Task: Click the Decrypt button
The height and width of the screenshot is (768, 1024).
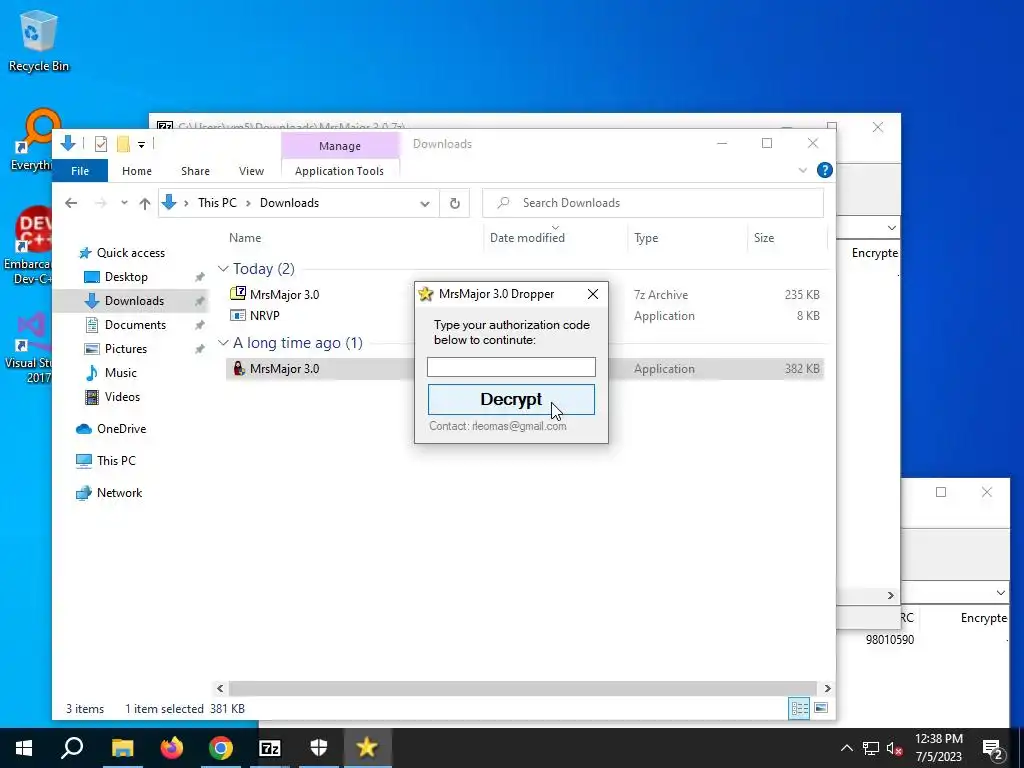Action: tap(511, 400)
